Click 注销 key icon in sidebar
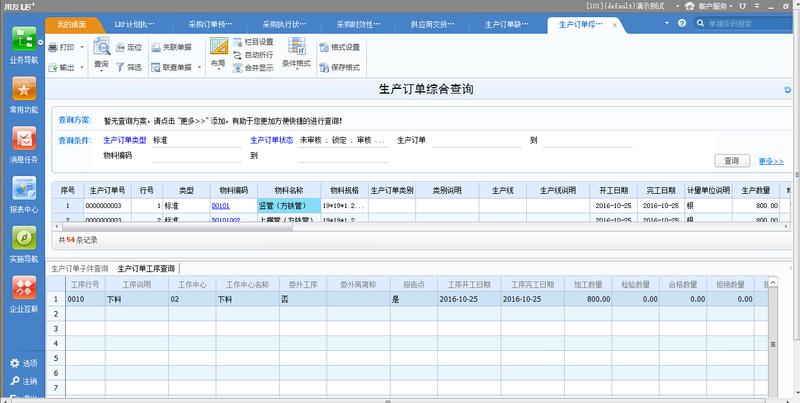This screenshot has width=800, height=403. (x=15, y=381)
